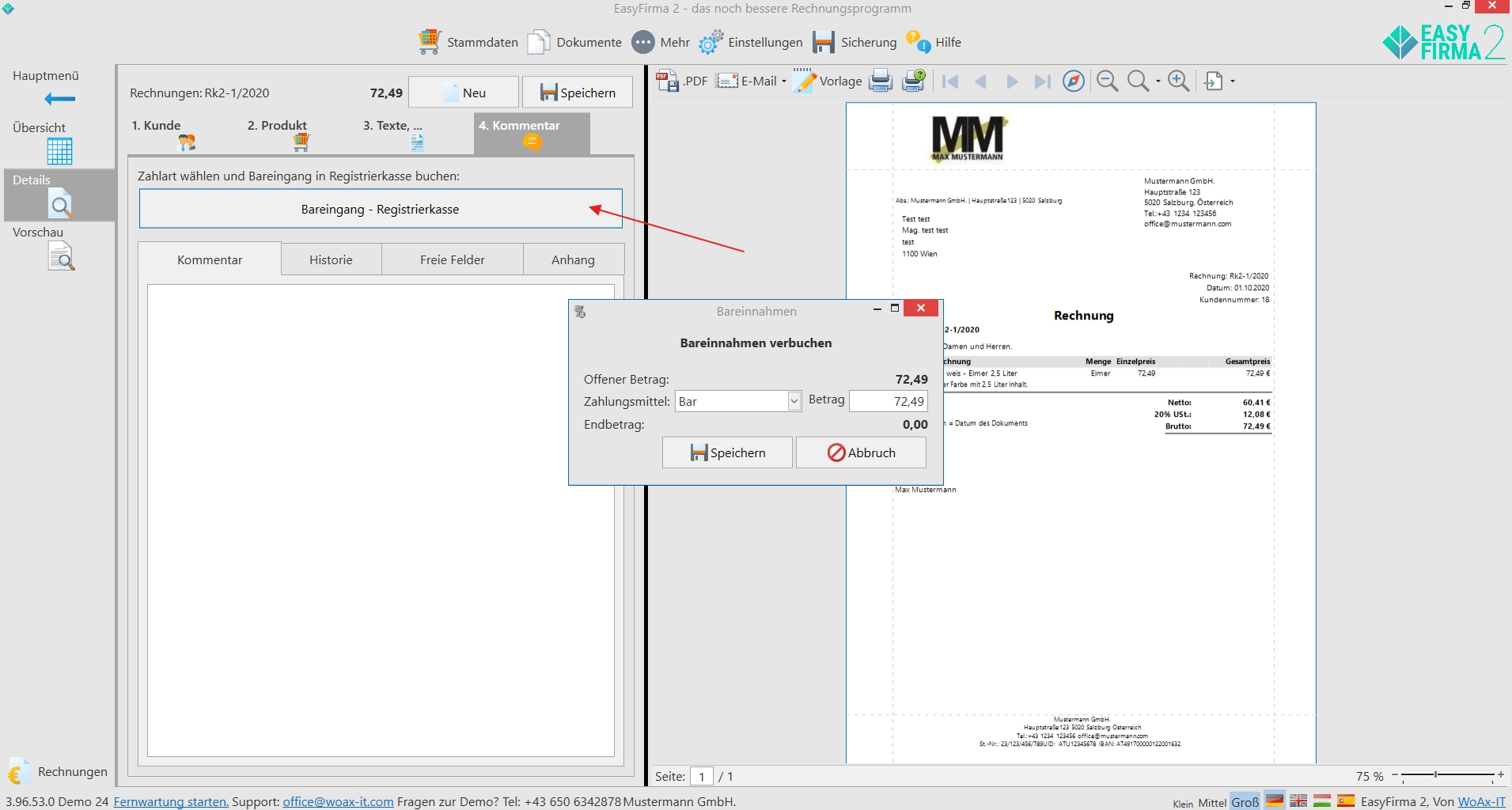
Task: Go to the previous page
Action: 981,81
